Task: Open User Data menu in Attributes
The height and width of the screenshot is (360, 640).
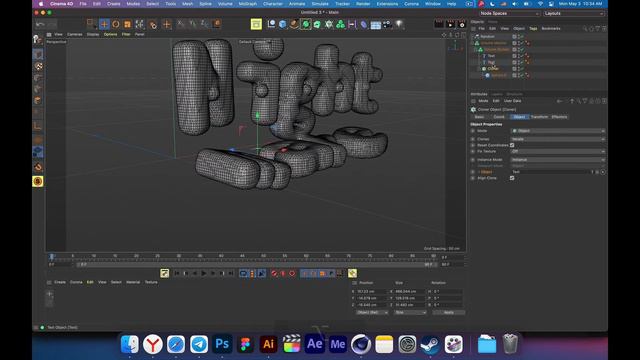Action: [x=512, y=101]
